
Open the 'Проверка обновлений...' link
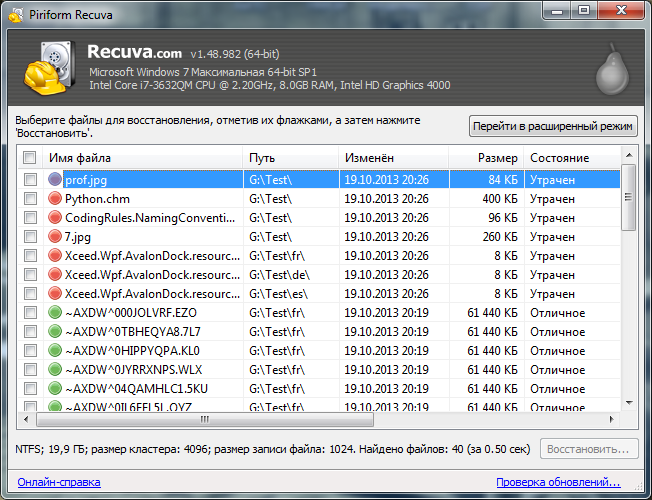[x=558, y=483]
